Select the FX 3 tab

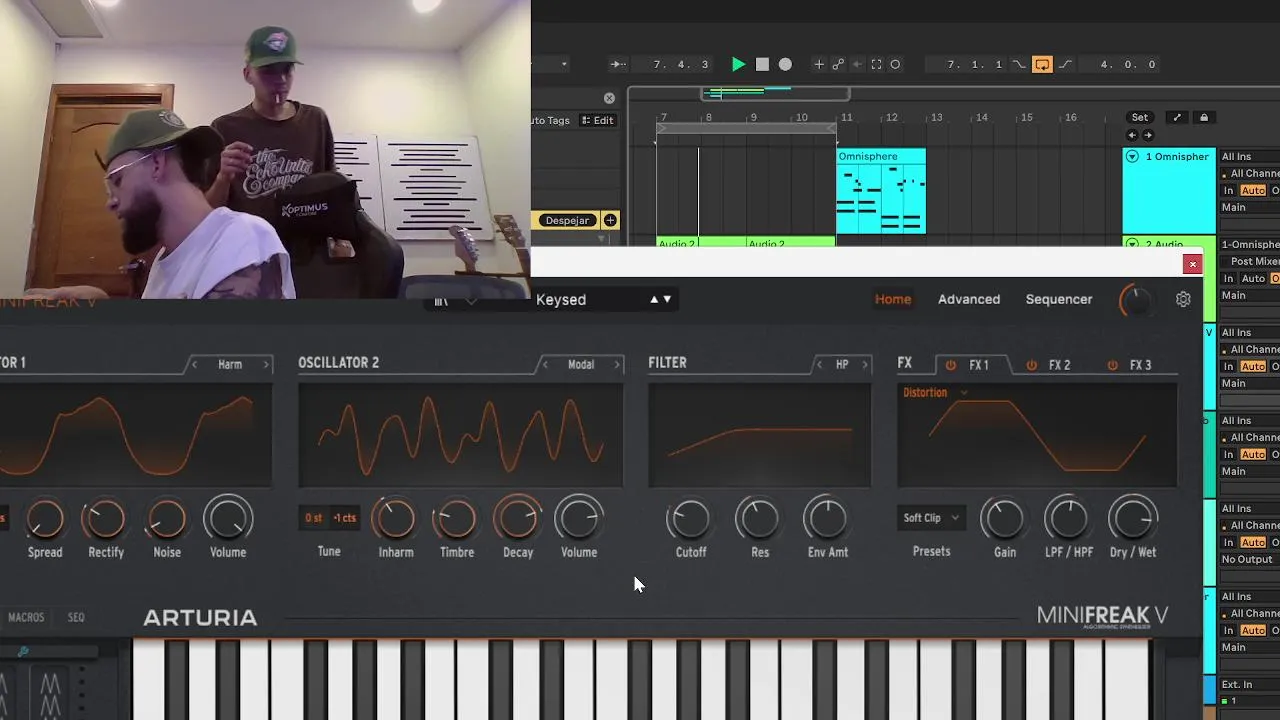pos(1140,365)
